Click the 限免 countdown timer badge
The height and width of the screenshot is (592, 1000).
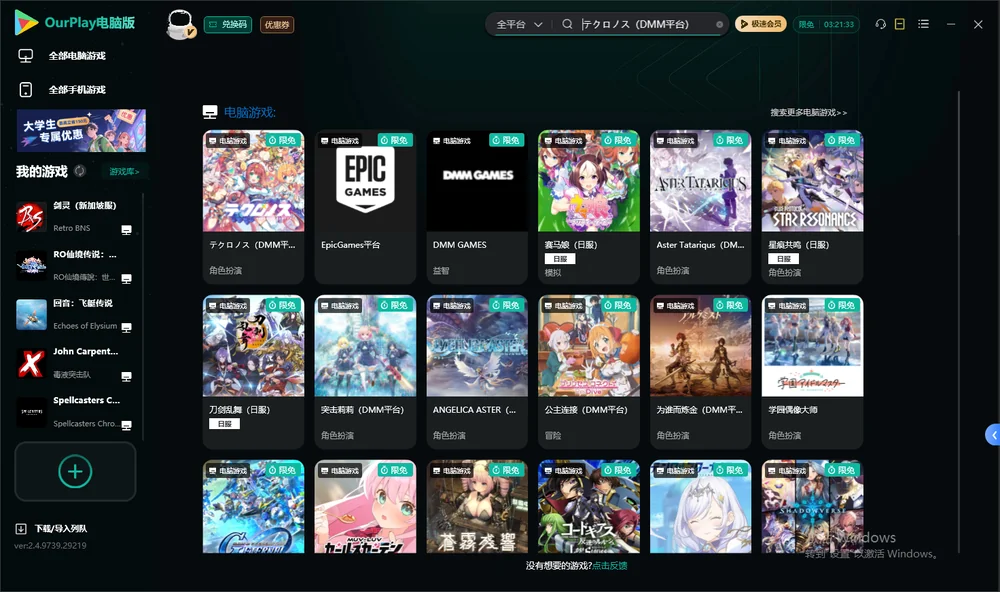click(x=826, y=24)
